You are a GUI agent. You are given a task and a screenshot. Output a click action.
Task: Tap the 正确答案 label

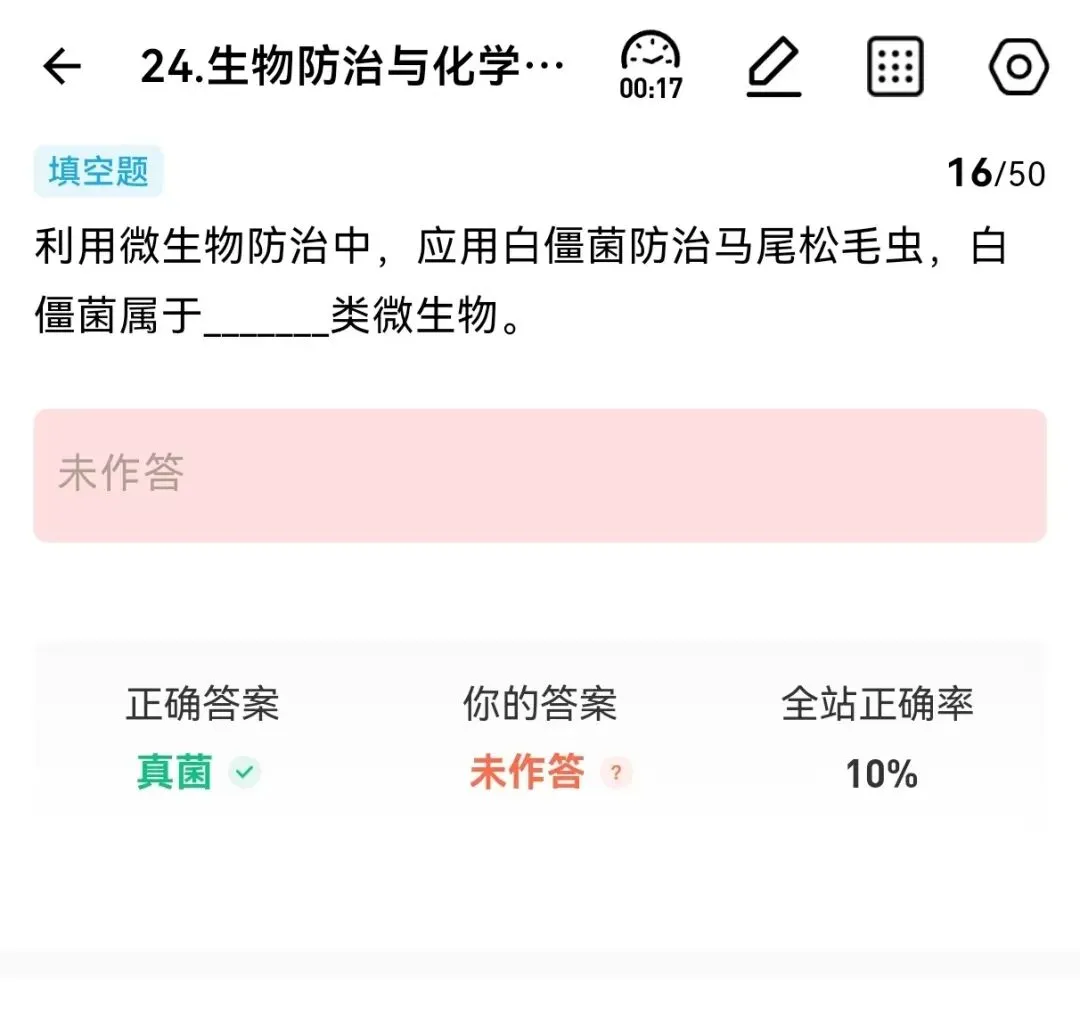pyautogui.click(x=202, y=704)
